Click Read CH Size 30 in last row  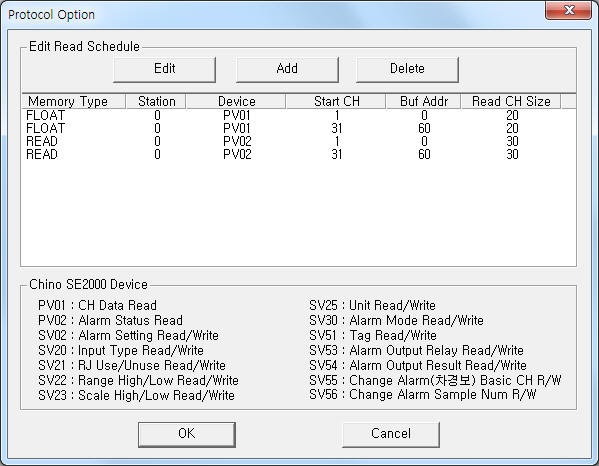512,154
